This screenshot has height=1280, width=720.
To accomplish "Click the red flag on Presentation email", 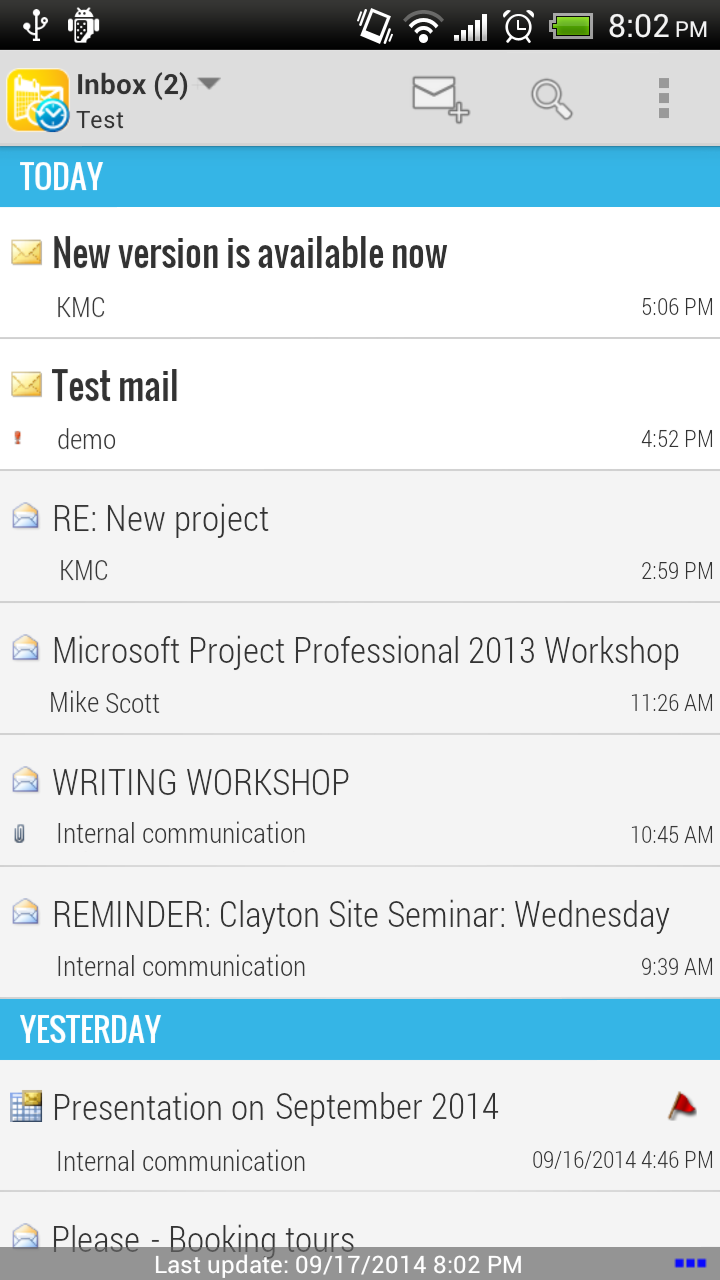I will 682,1106.
